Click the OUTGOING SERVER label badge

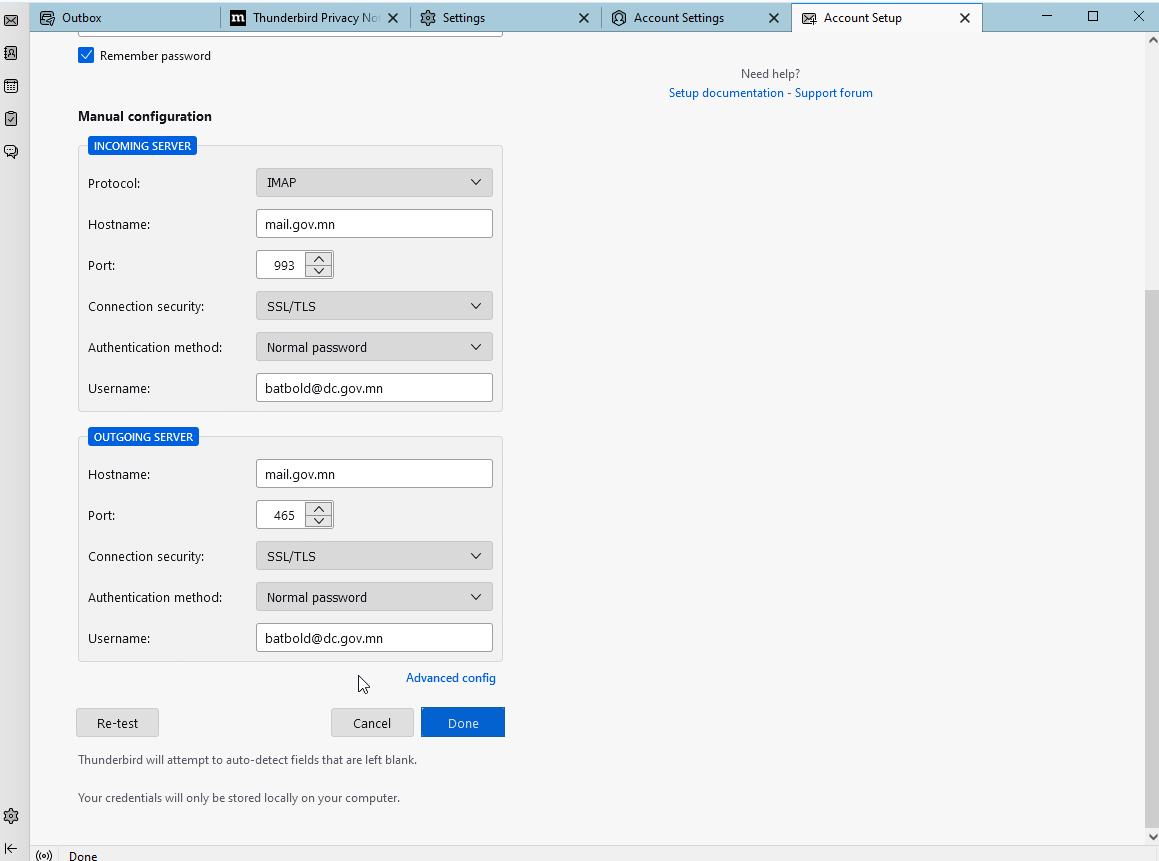143,437
